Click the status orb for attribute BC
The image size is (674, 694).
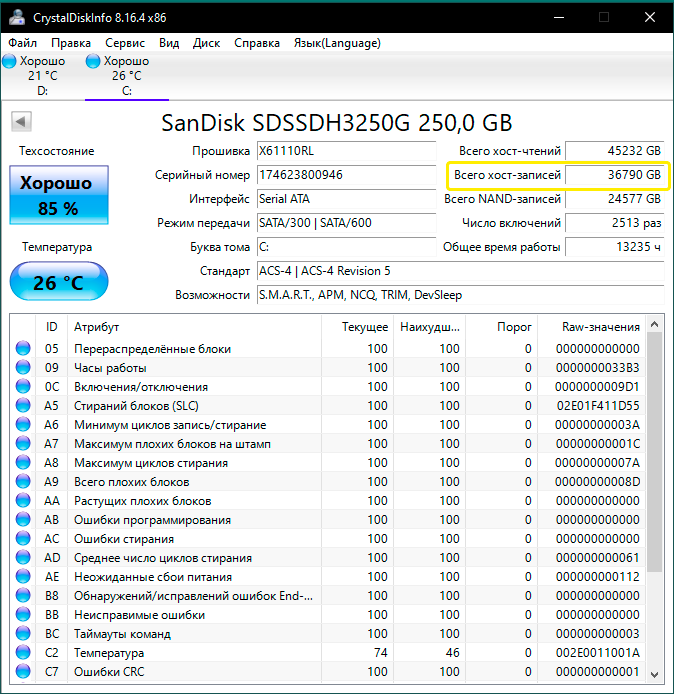pyautogui.click(x=23, y=634)
